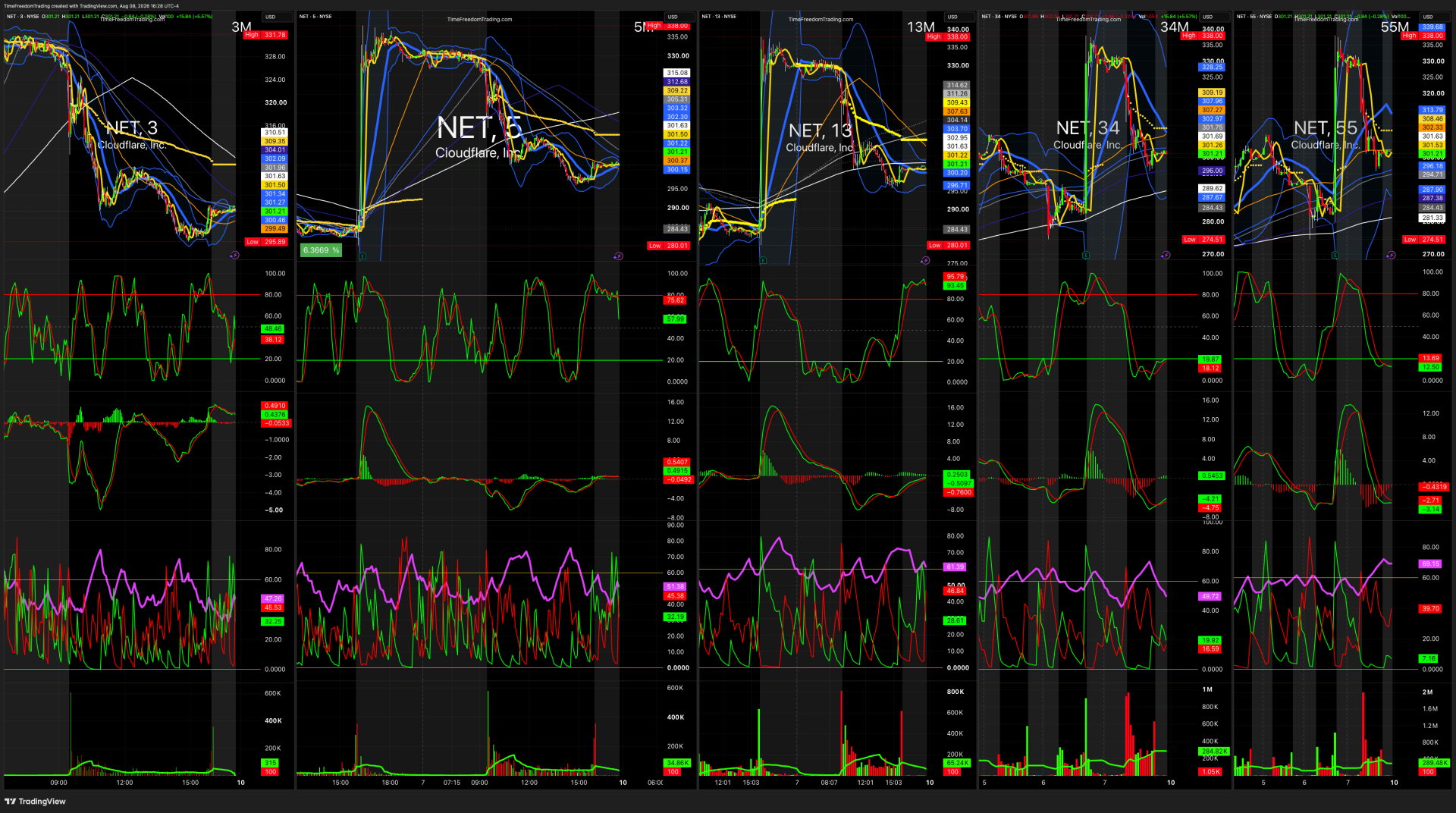Image resolution: width=1456 pixels, height=813 pixels.
Task: Click the 'Low 295.89' price label
Action: point(265,242)
